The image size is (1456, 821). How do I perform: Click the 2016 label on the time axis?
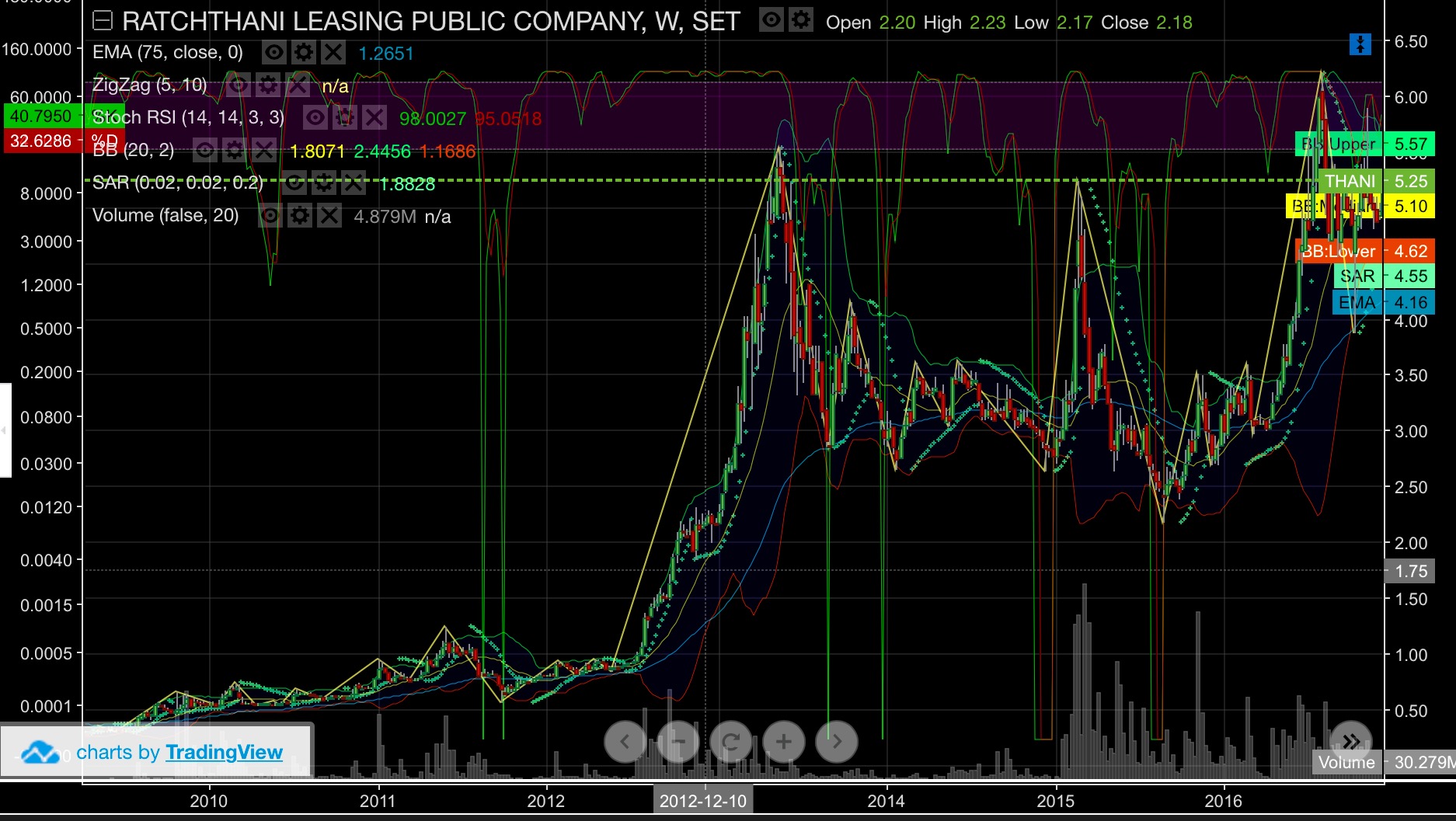point(1224,801)
